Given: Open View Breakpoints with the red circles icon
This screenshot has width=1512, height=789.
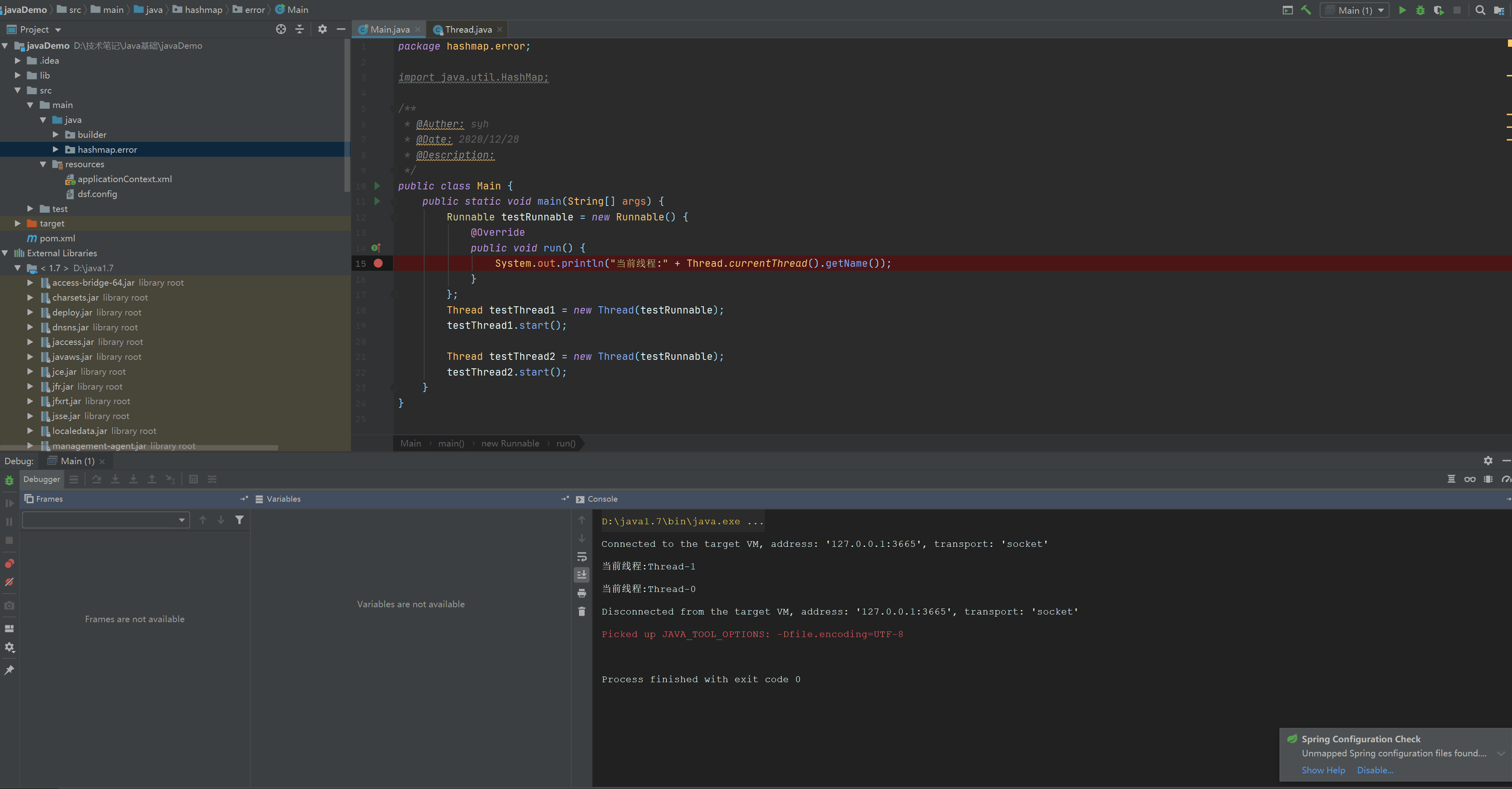Looking at the screenshot, I should point(9,564).
